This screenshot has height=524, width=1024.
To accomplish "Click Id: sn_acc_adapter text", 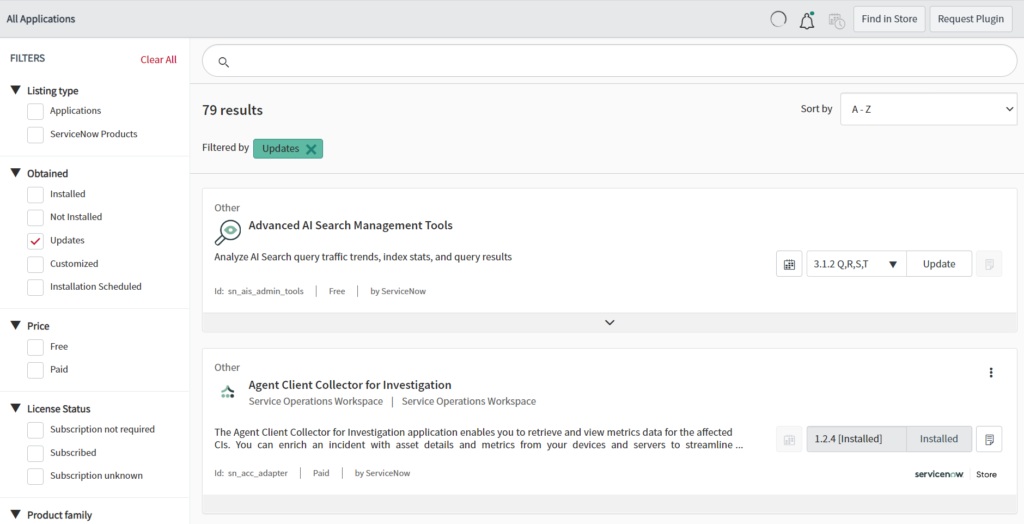I will (x=251, y=473).
